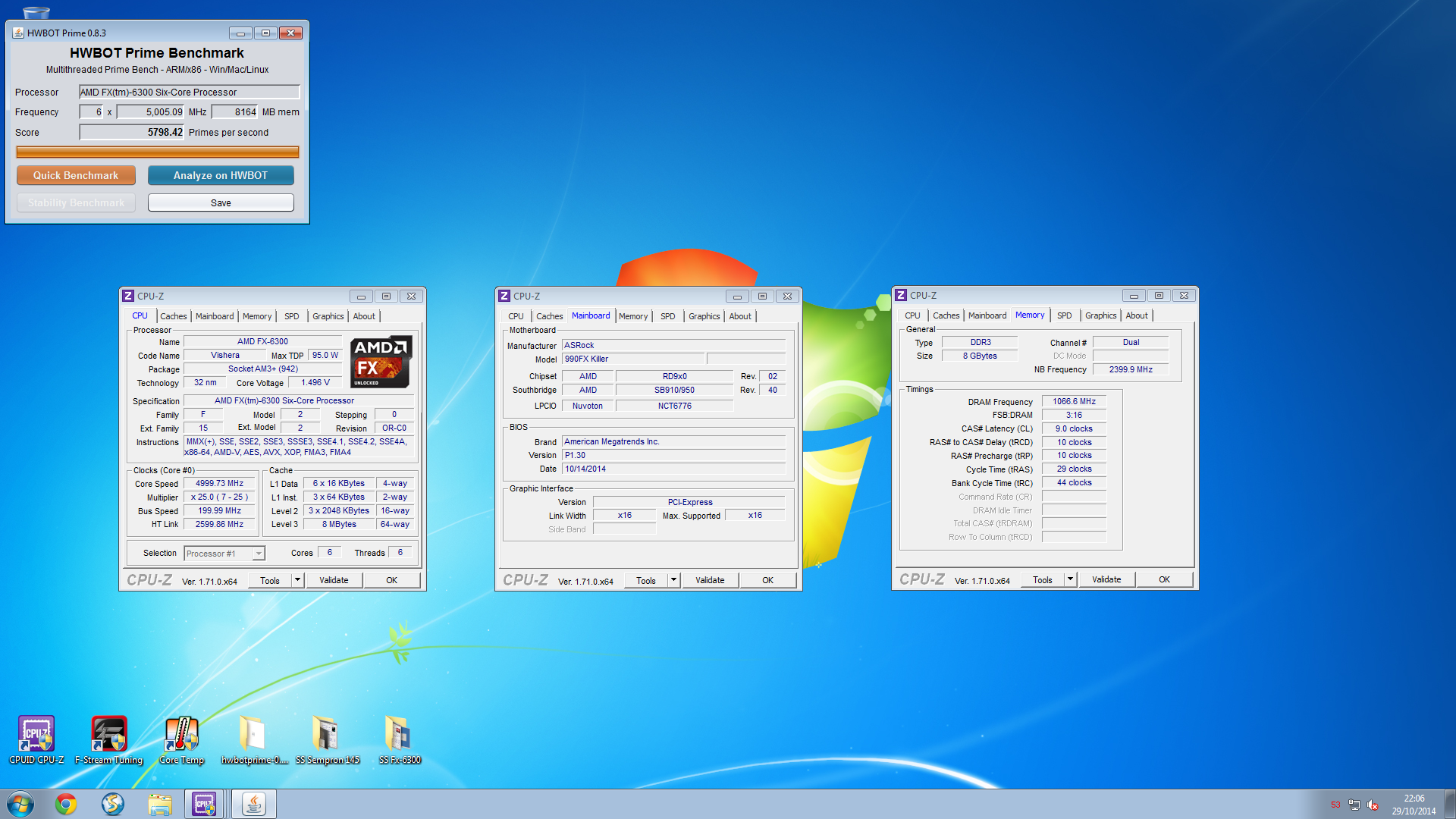Click Validate in Memory window
Image resolution: width=1456 pixels, height=819 pixels.
[1106, 579]
